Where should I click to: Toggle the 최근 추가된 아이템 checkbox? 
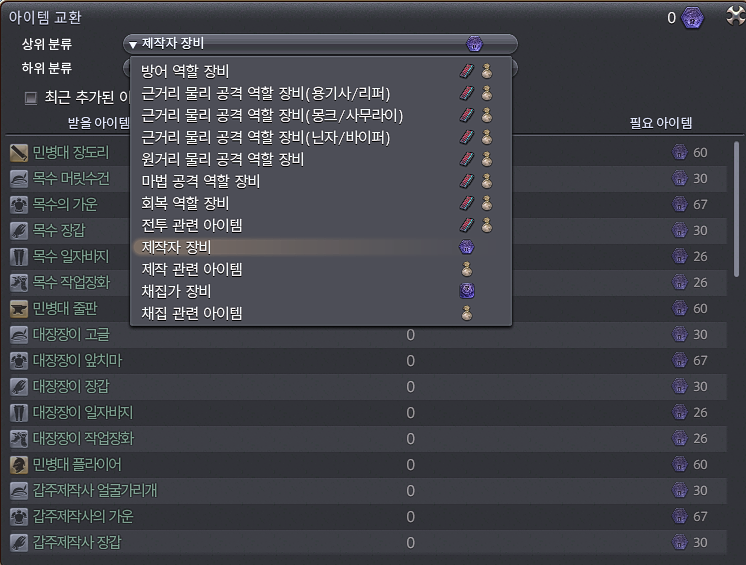tap(31, 98)
